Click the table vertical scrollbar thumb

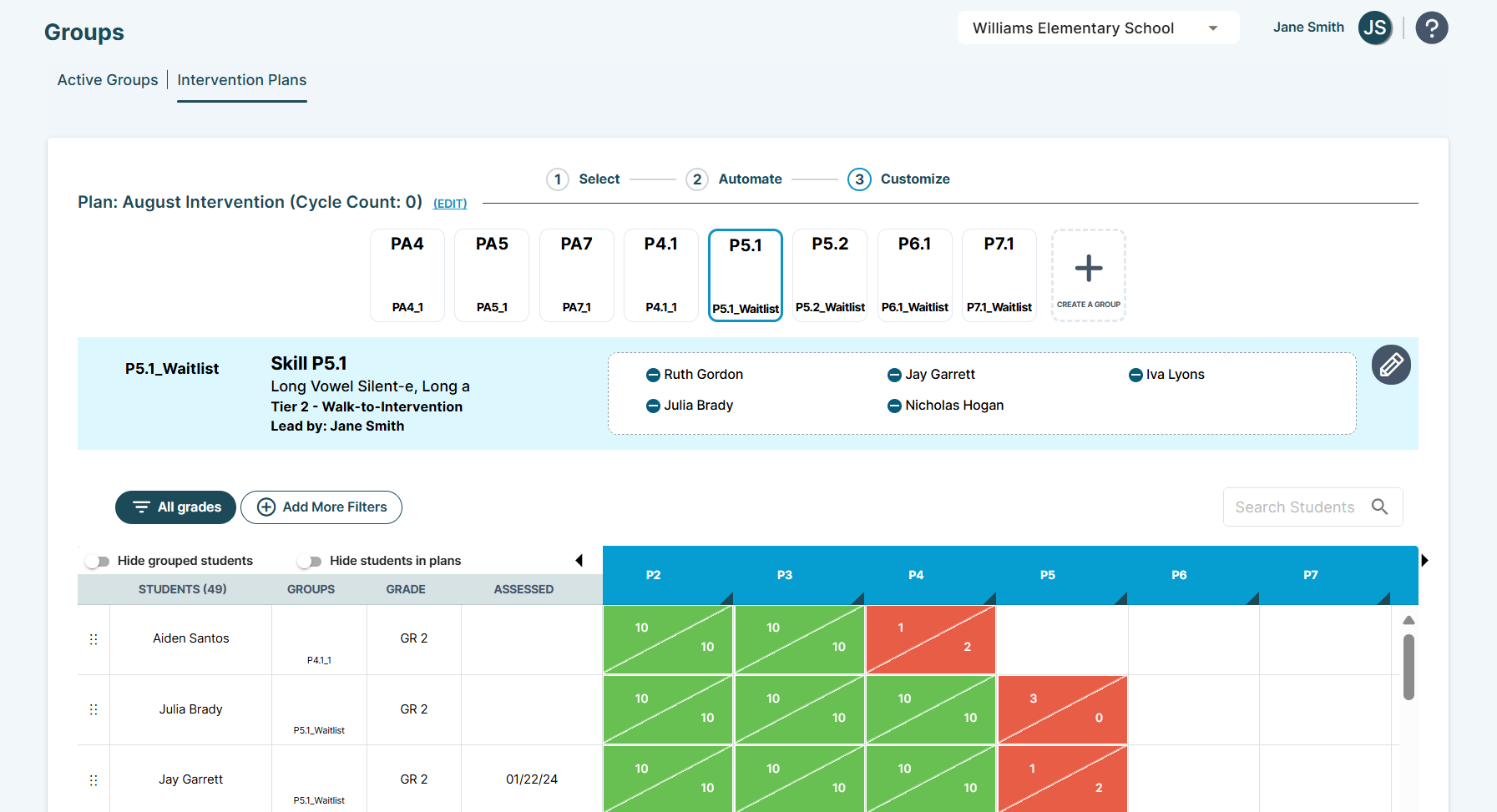point(1408,667)
